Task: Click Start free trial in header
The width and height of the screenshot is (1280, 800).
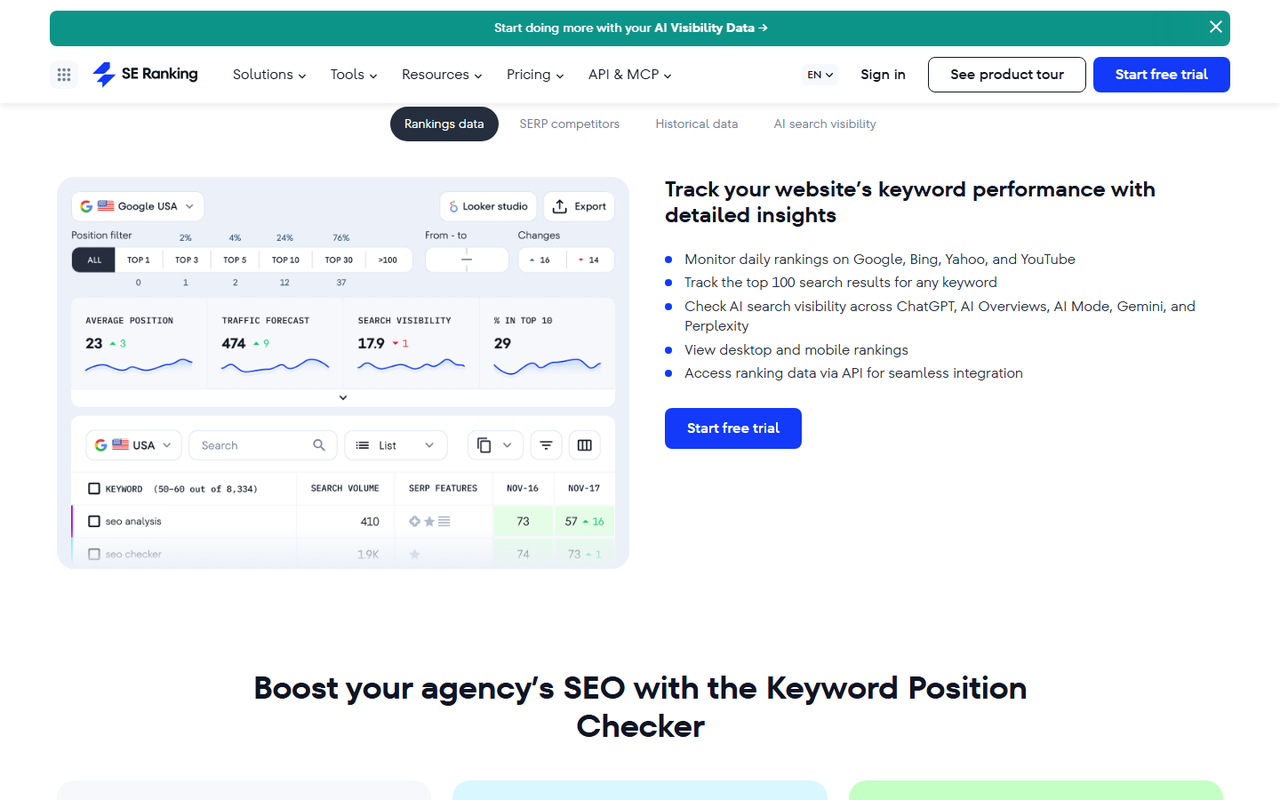Action: pyautogui.click(x=1161, y=74)
